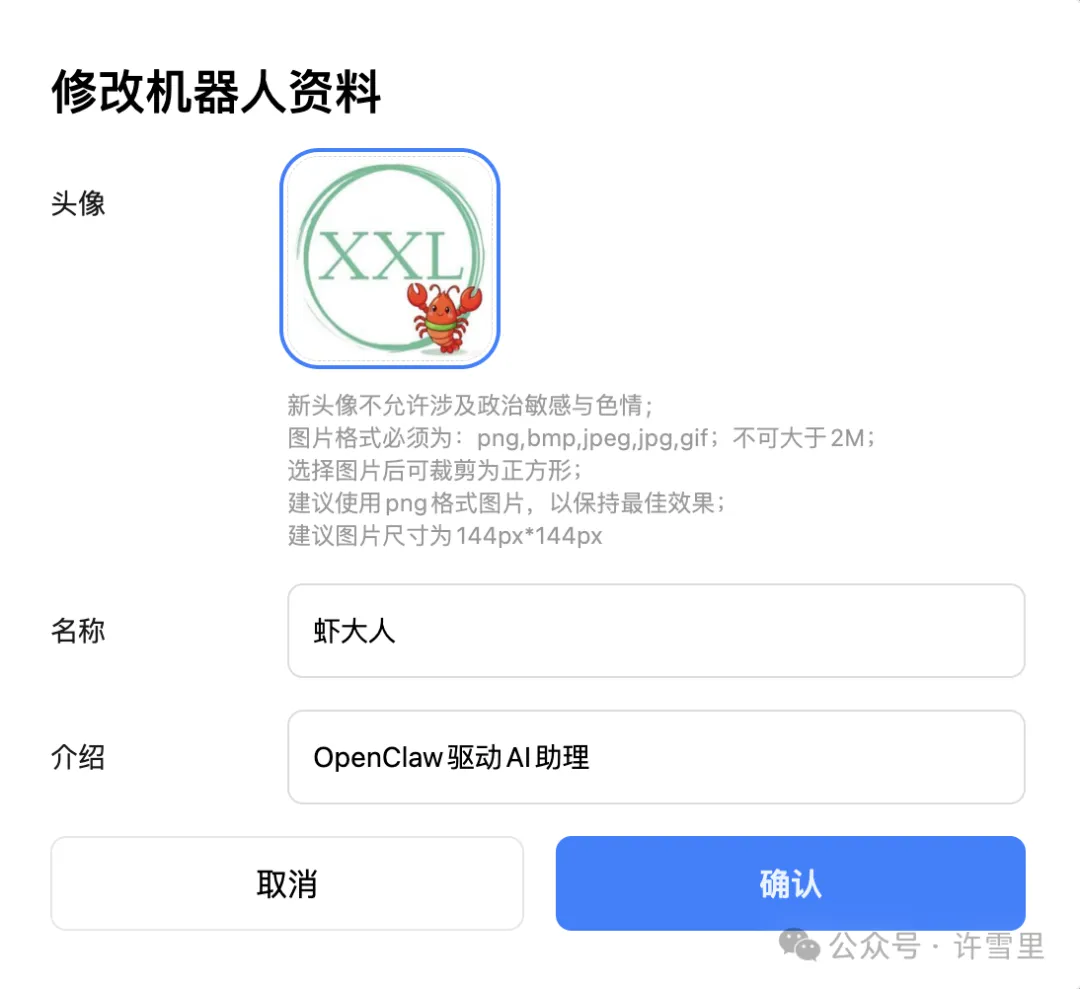Click the 名称 label
The height and width of the screenshot is (989, 1080).
point(78,630)
